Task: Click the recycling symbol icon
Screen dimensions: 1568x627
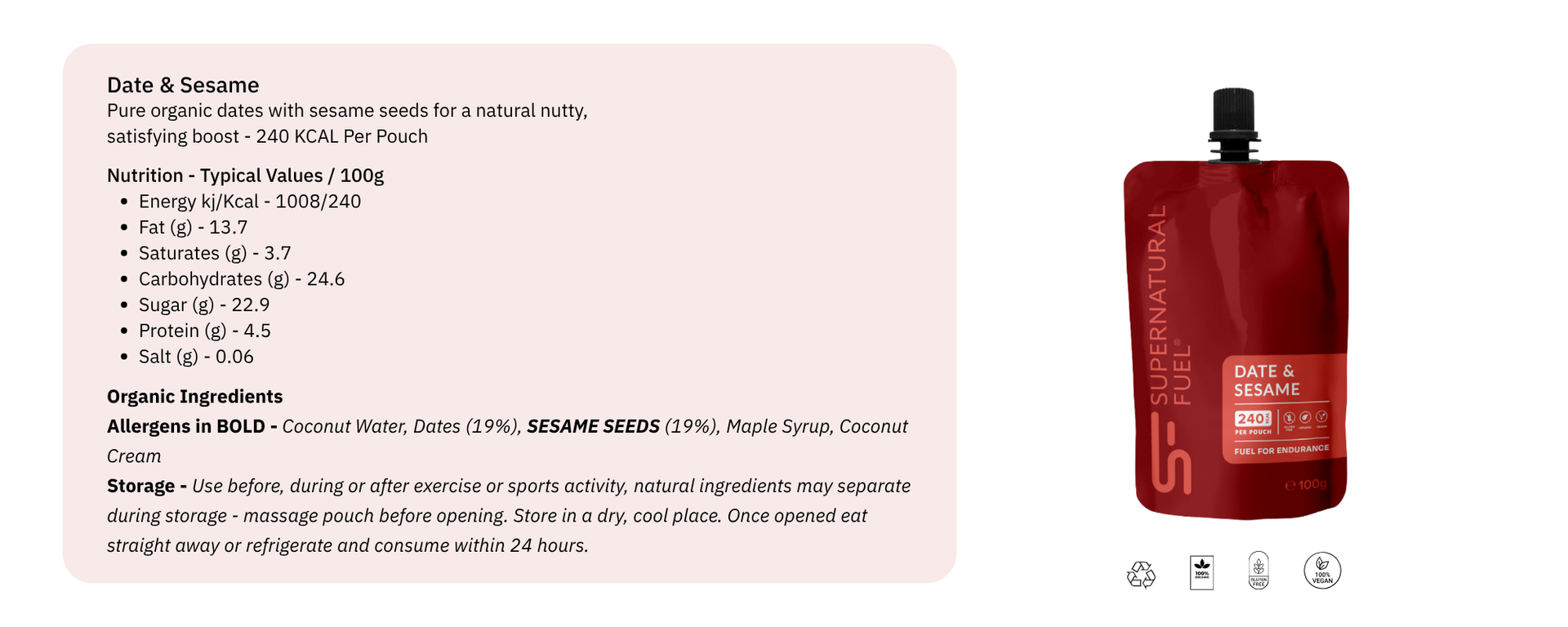Action: (1141, 574)
